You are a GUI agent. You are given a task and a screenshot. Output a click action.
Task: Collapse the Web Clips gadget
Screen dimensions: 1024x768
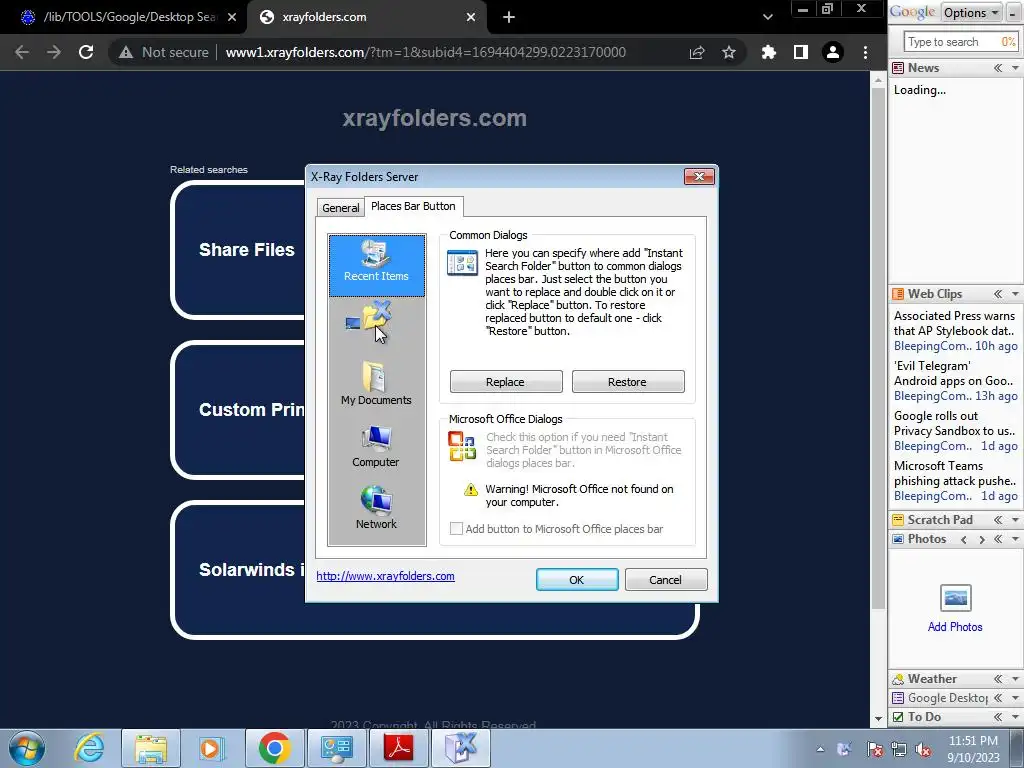pyautogui.click(x=998, y=294)
